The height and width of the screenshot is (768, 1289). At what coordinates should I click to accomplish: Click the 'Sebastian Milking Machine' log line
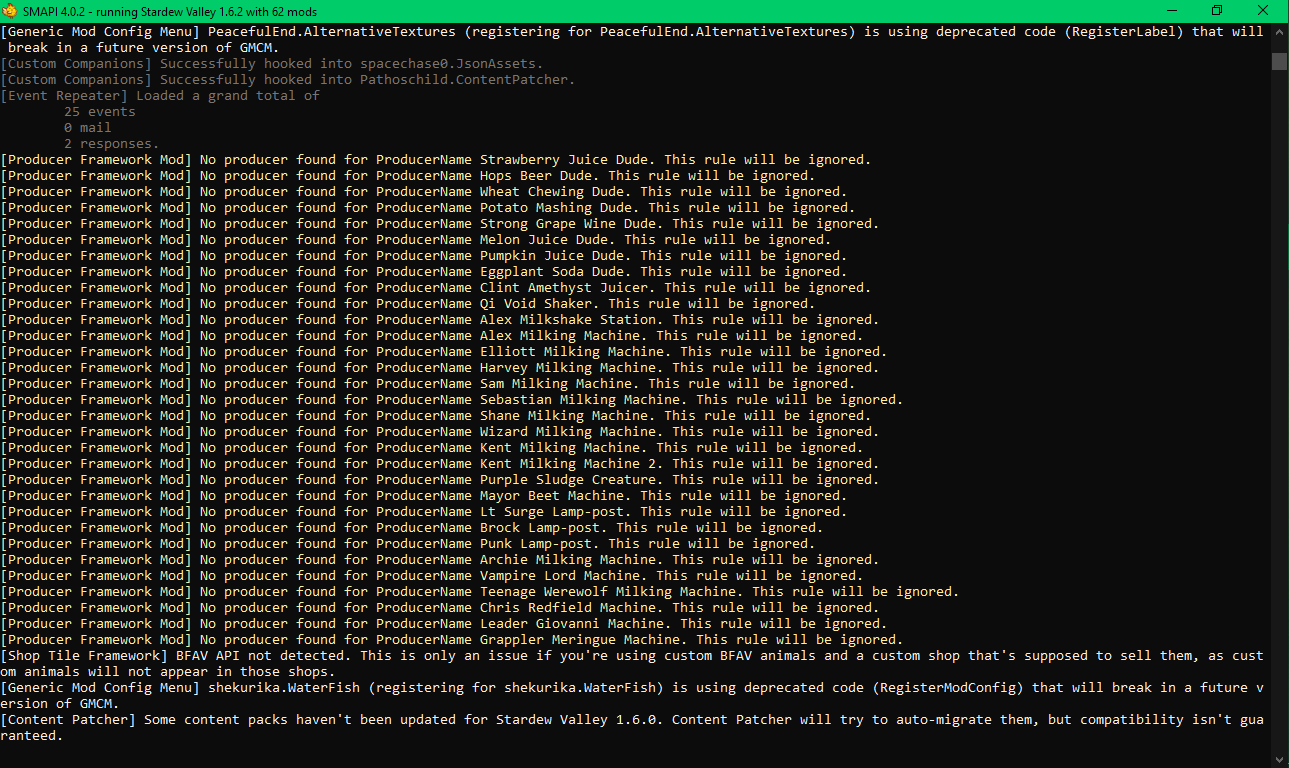click(452, 400)
